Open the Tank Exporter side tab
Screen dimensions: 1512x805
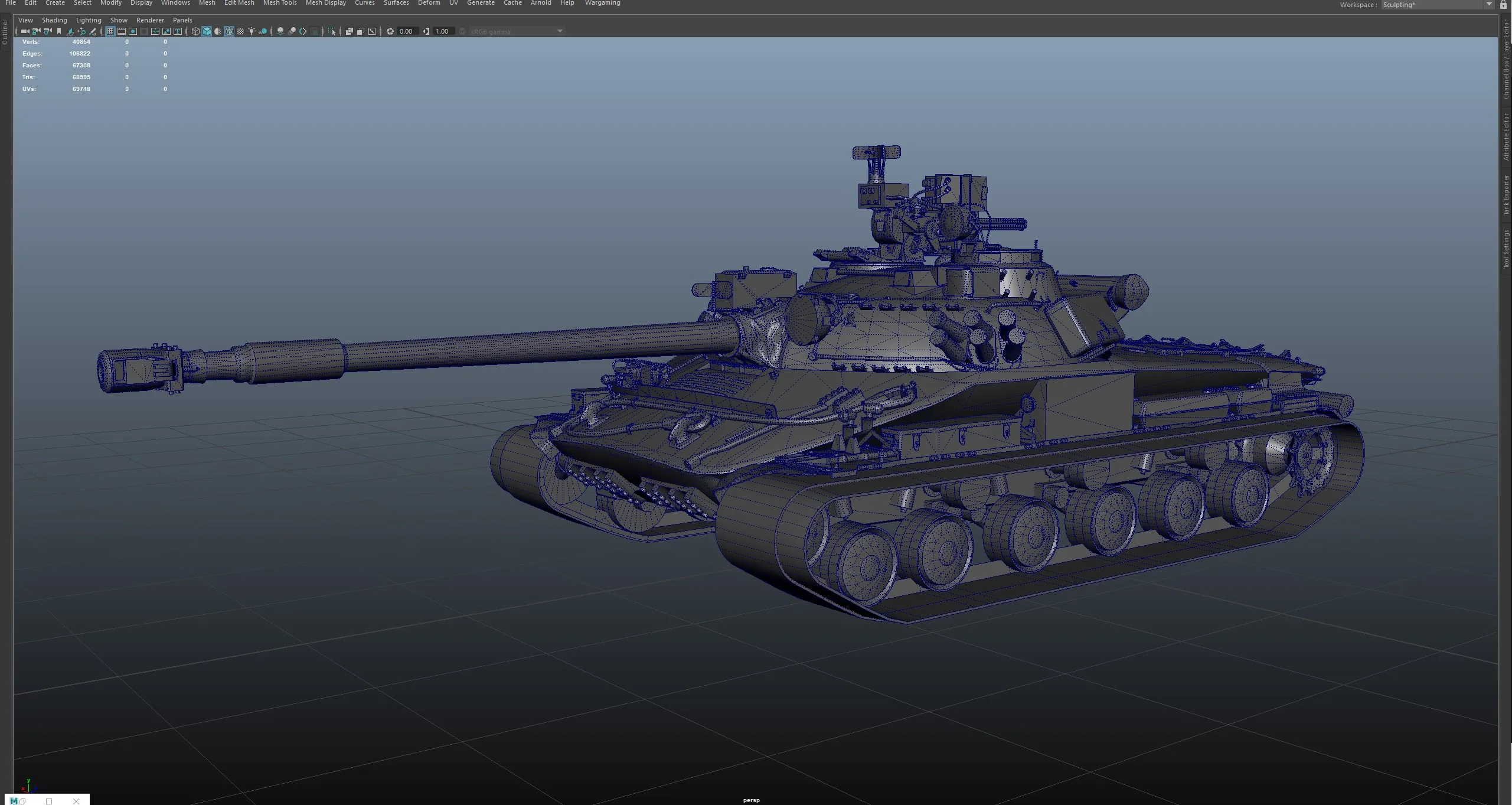[1506, 195]
